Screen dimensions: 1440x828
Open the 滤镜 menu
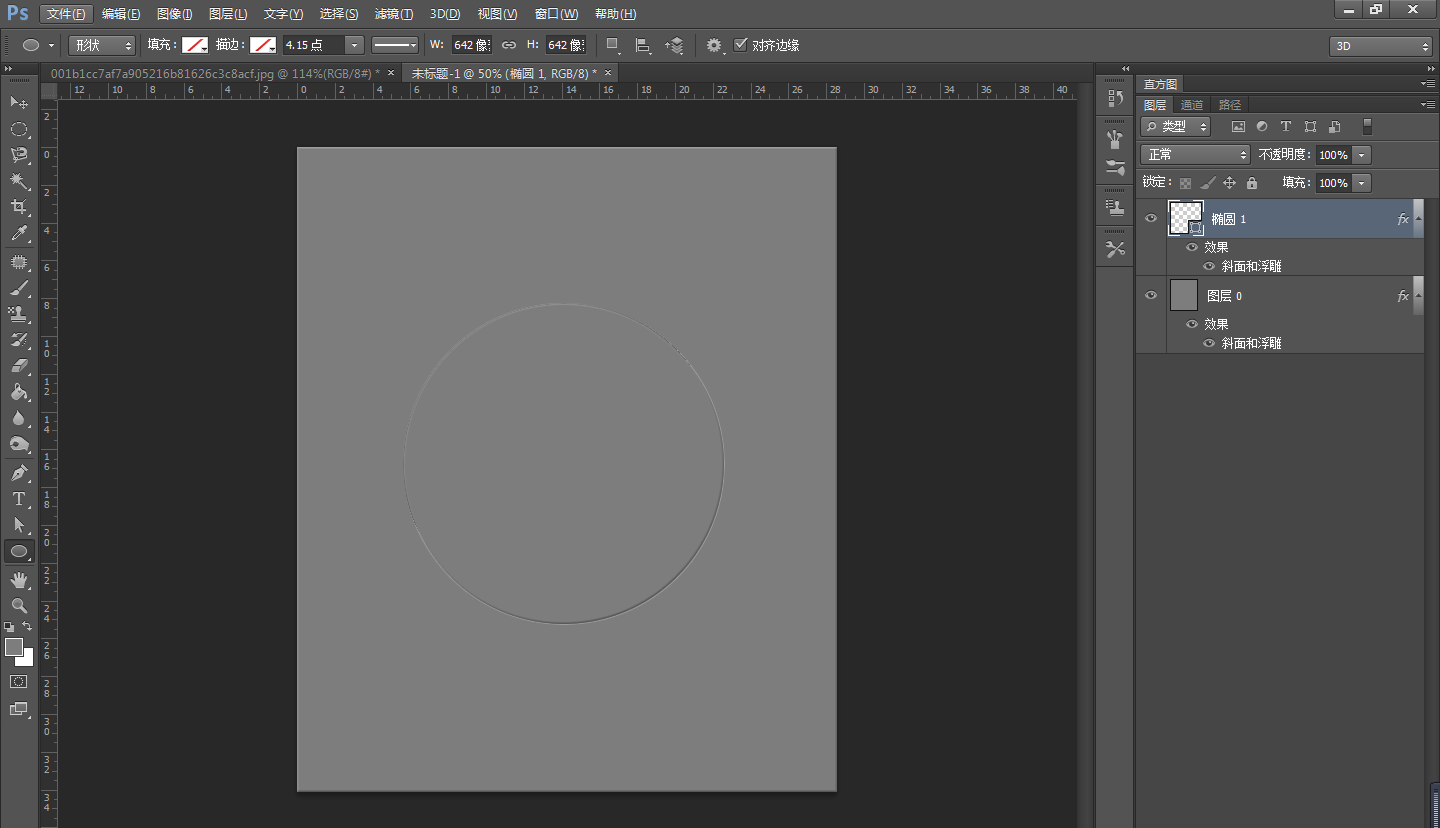click(393, 14)
